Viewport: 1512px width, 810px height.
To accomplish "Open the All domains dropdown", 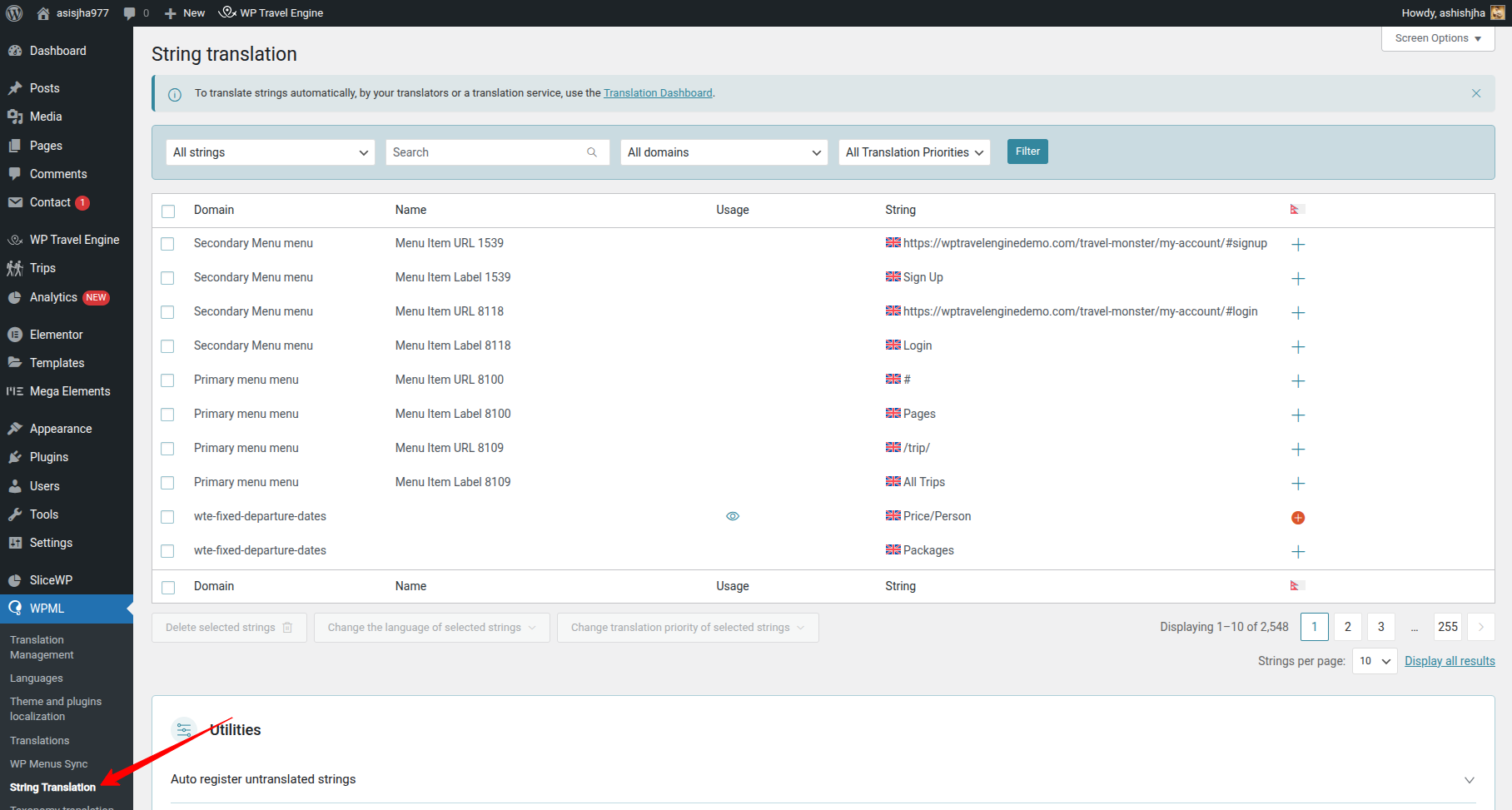I will 723,152.
